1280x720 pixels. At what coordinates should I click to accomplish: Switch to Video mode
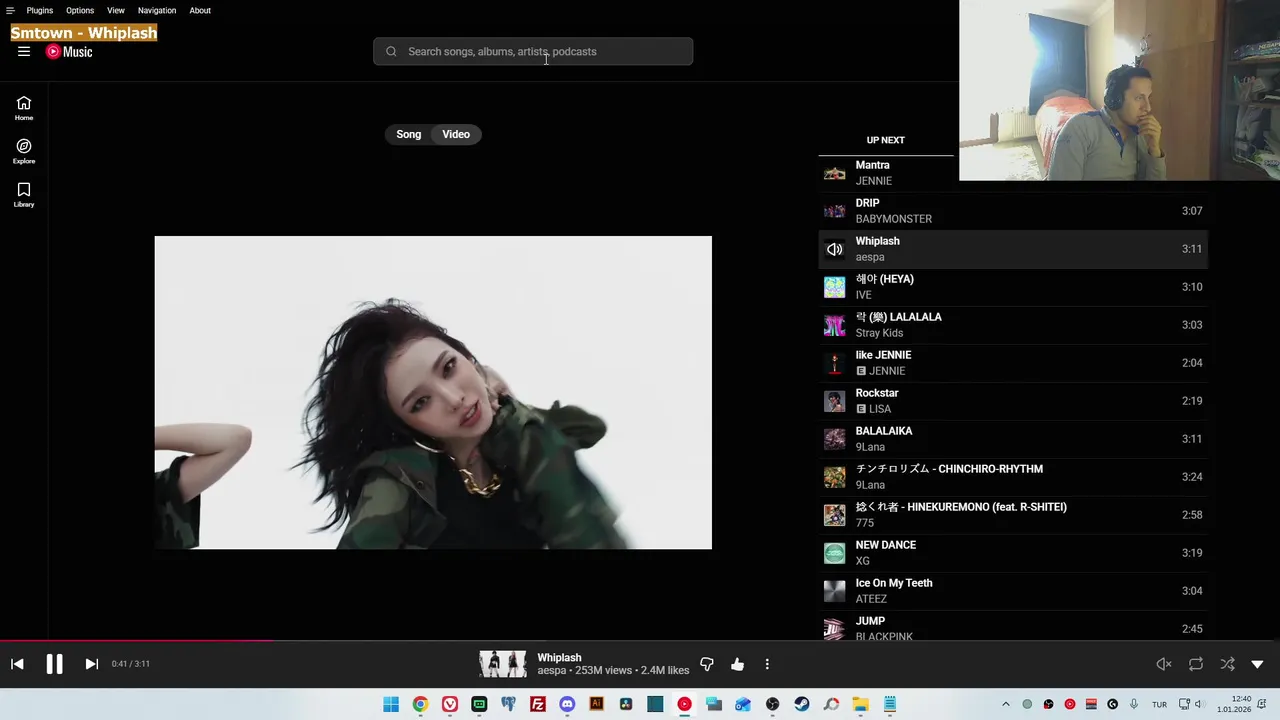pos(456,134)
